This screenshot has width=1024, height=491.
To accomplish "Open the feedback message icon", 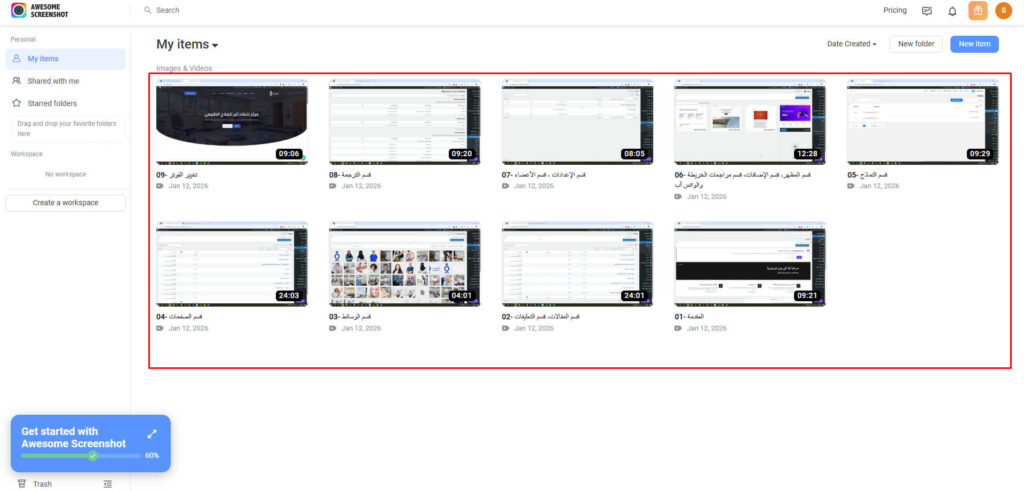I will tap(926, 10).
